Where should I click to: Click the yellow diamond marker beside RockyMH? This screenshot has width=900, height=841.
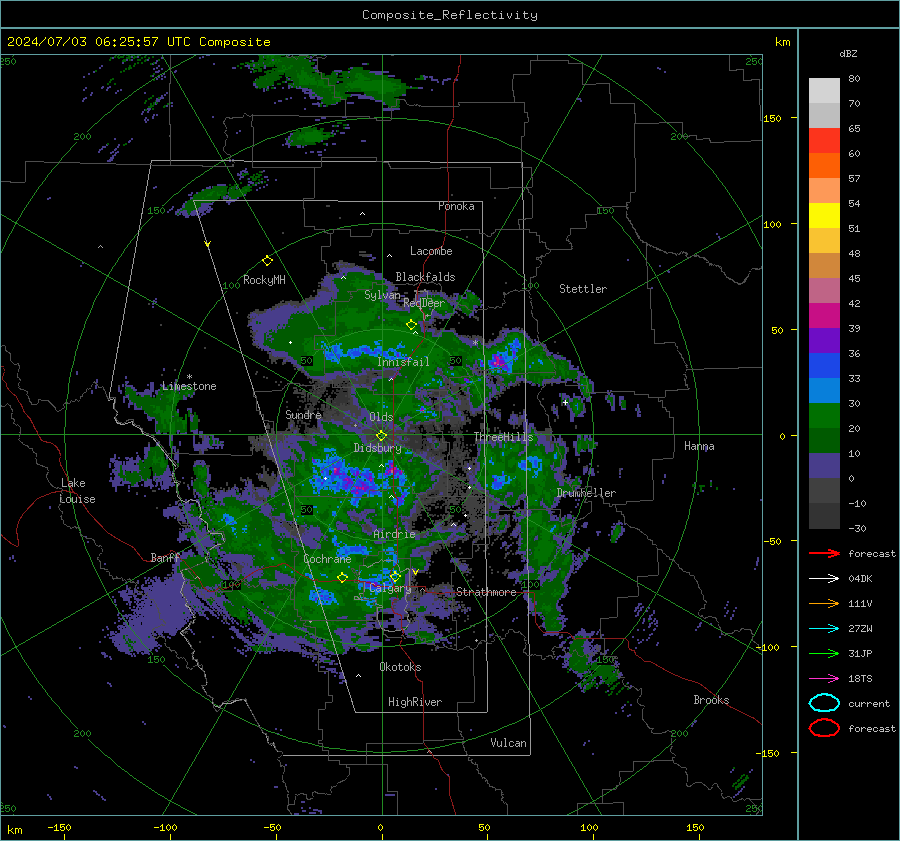click(267, 261)
